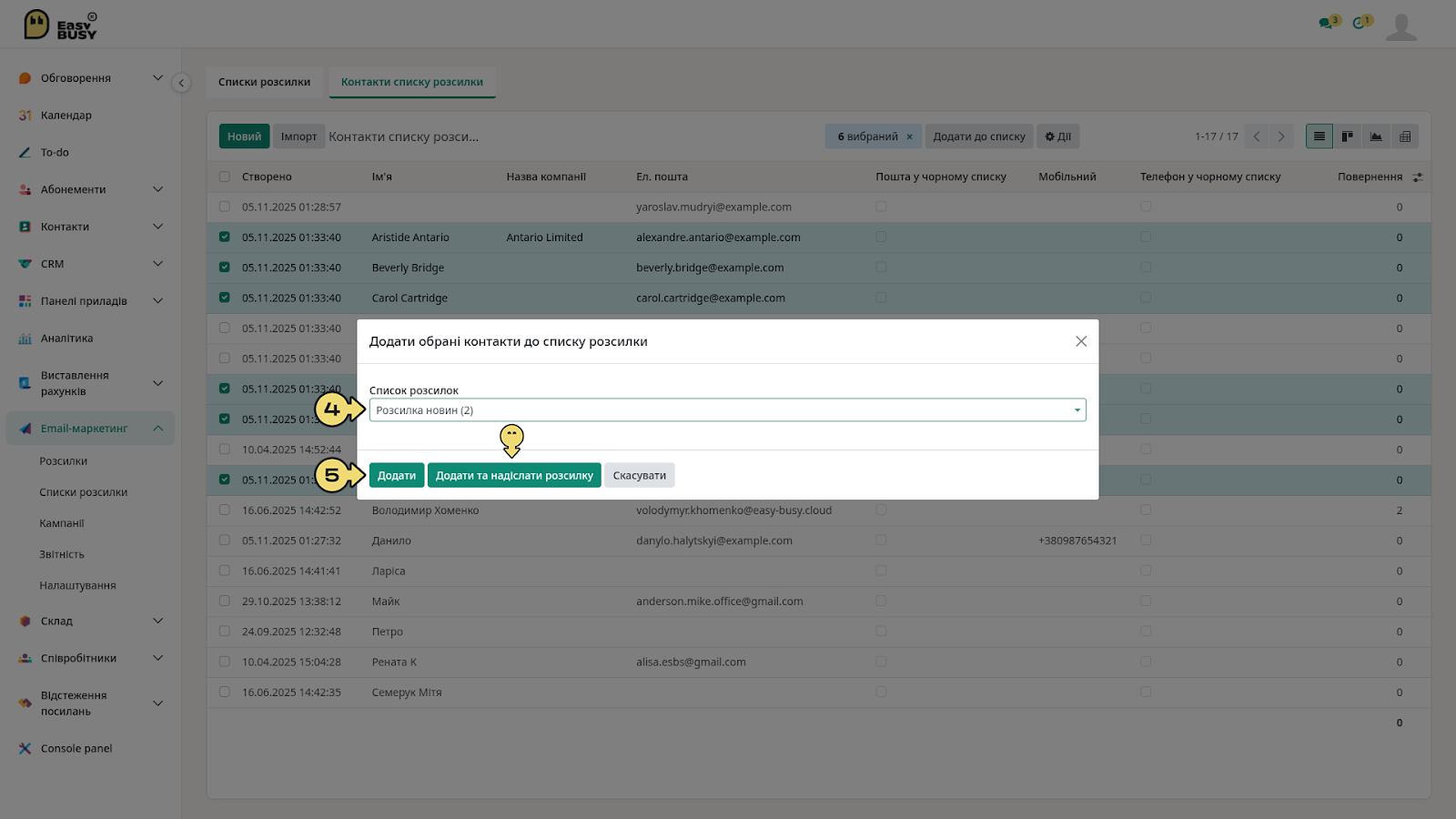This screenshot has height=819, width=1456.
Task: Collapse the sidebar with arrow icon
Action: pyautogui.click(x=181, y=83)
